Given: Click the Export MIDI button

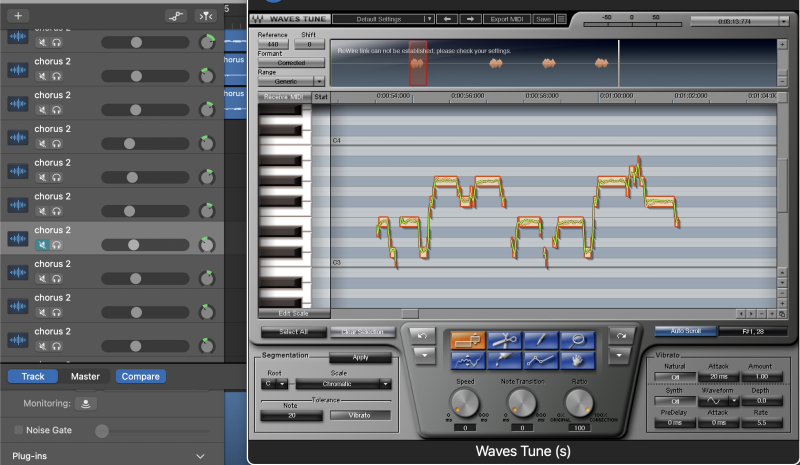Looking at the screenshot, I should [507, 19].
